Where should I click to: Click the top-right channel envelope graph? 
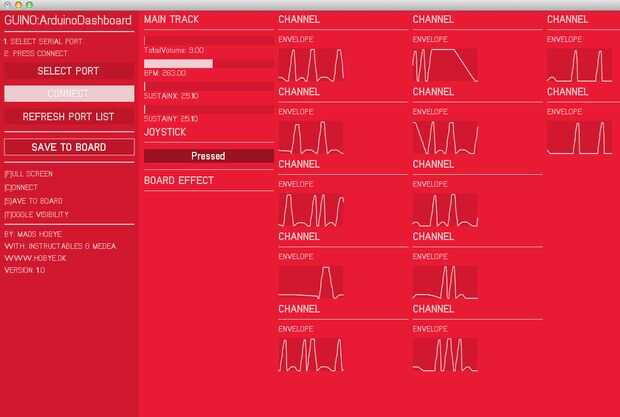[579, 65]
